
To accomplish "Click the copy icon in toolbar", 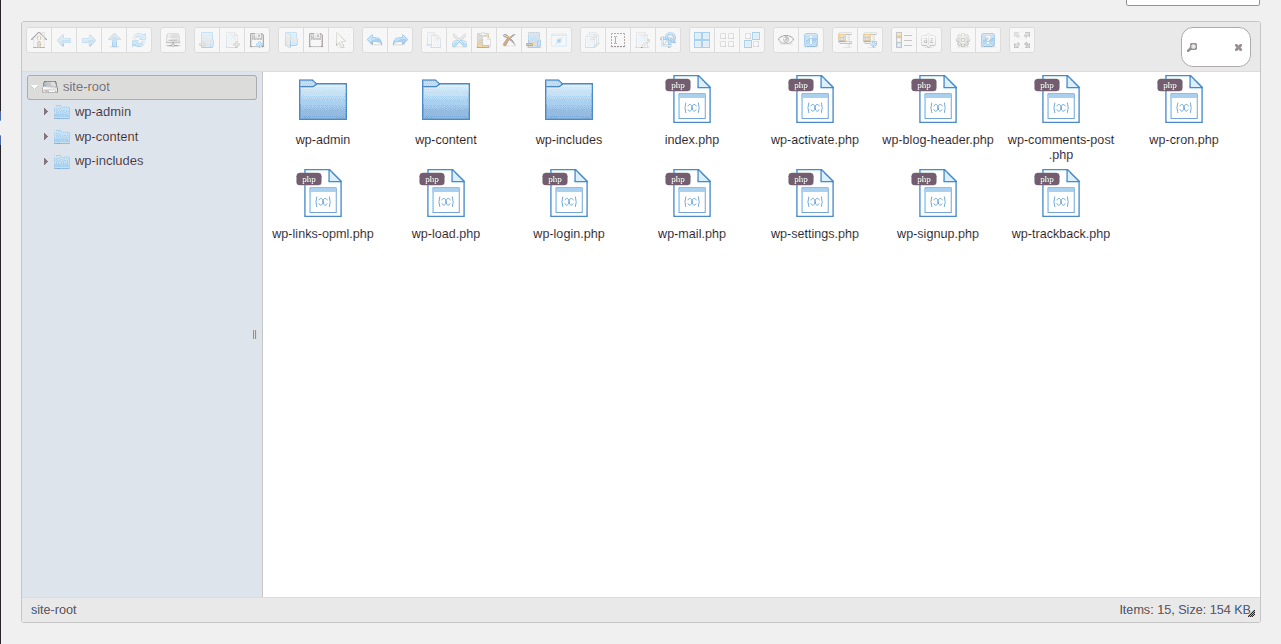I will click(x=434, y=41).
